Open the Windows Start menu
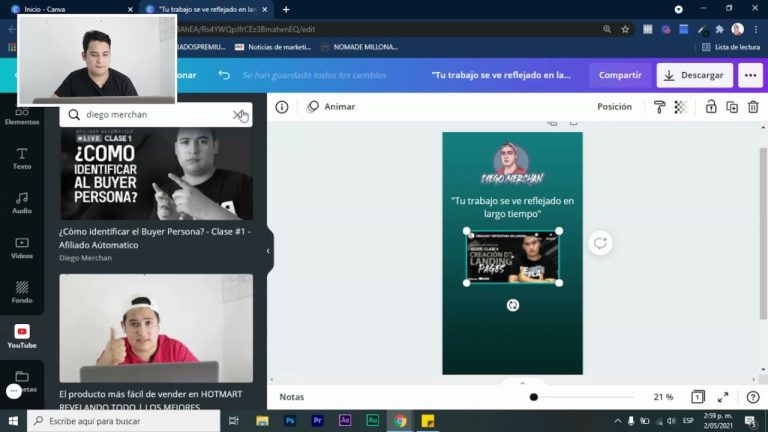 point(13,421)
